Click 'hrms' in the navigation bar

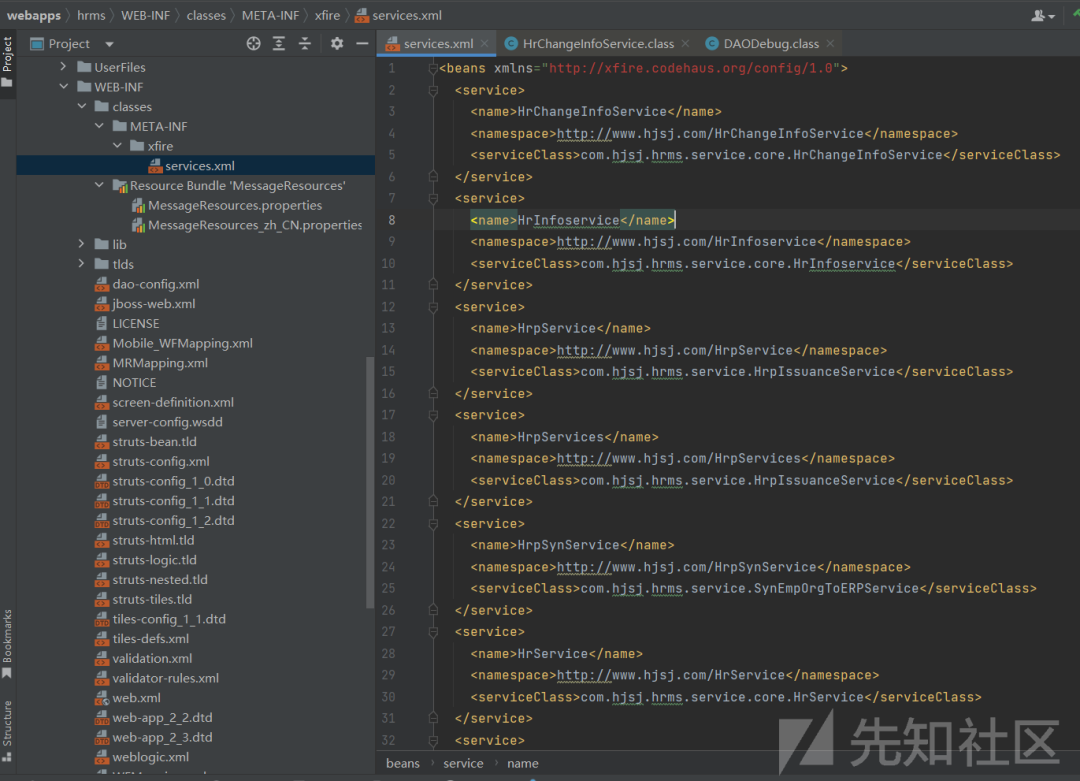91,15
